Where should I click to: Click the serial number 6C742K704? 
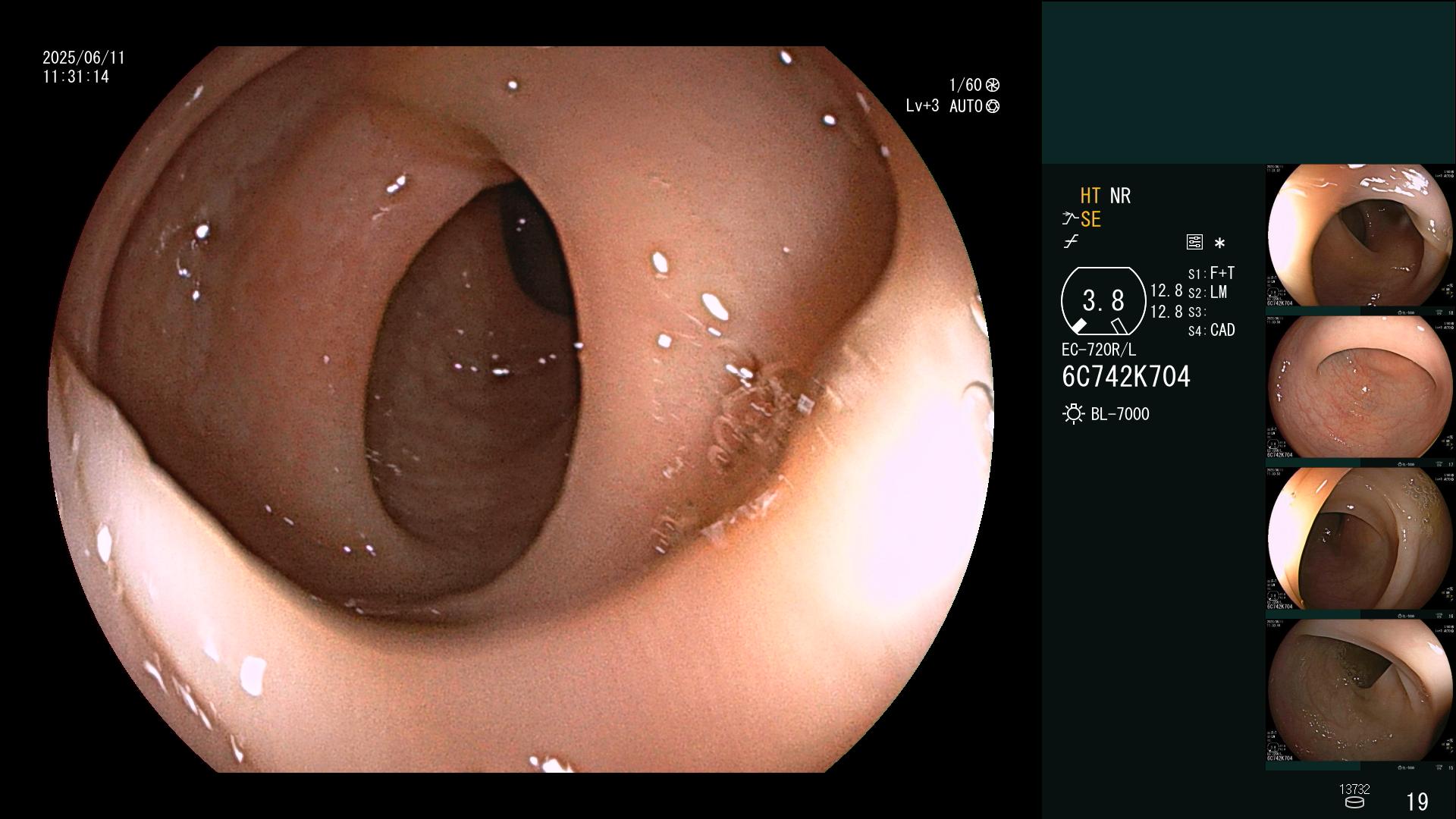pyautogui.click(x=1126, y=377)
